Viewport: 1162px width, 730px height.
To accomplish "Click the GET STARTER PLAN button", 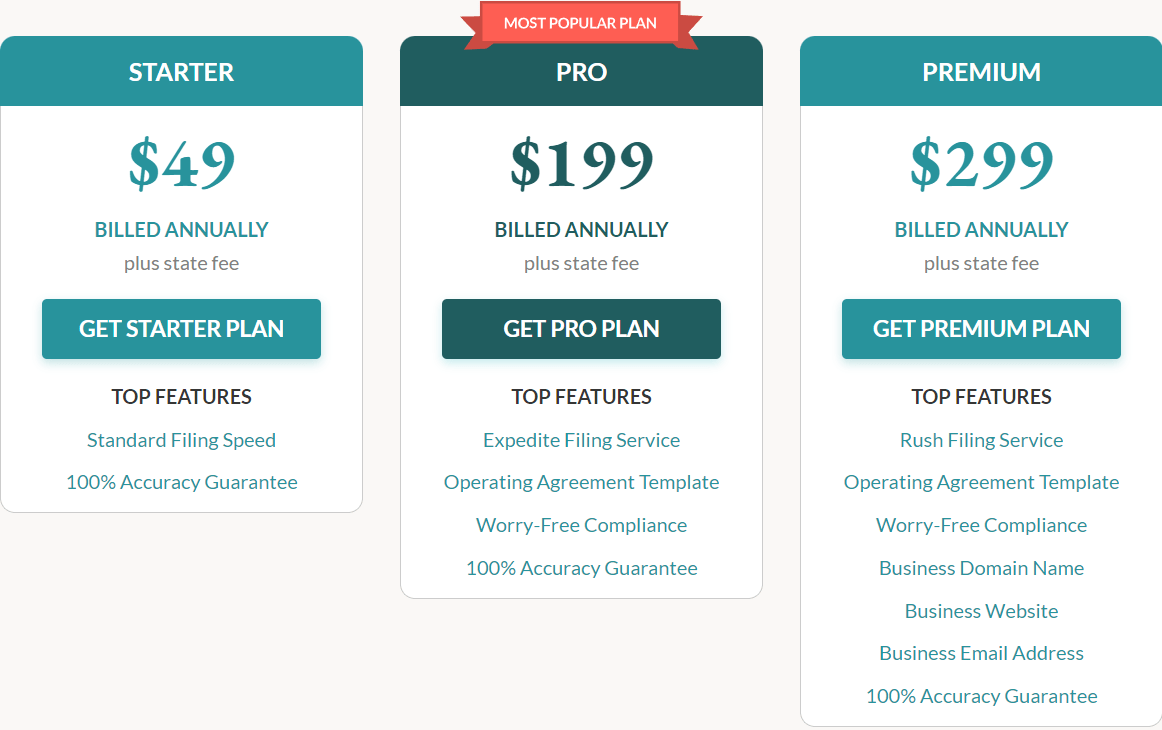I will [x=181, y=328].
